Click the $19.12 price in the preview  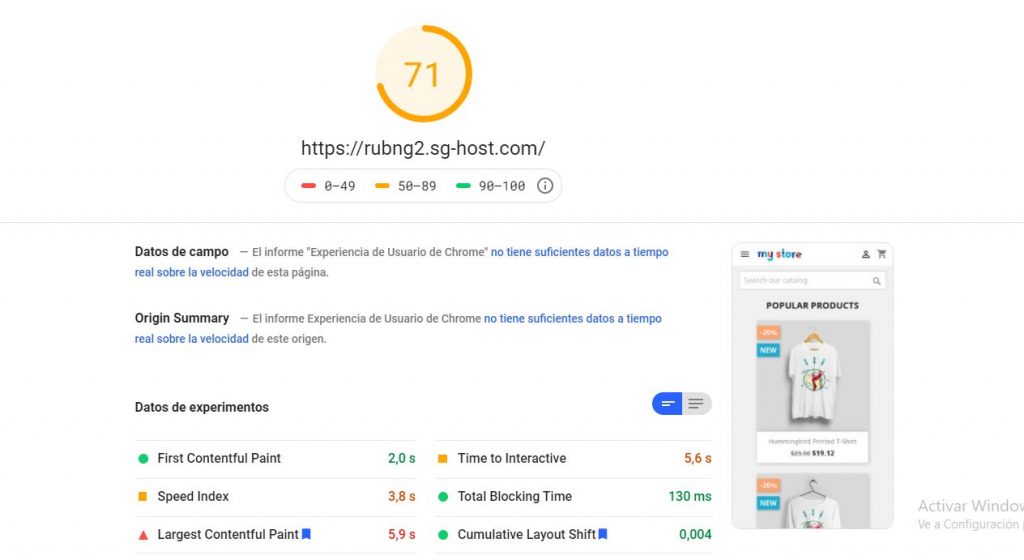tap(823, 453)
